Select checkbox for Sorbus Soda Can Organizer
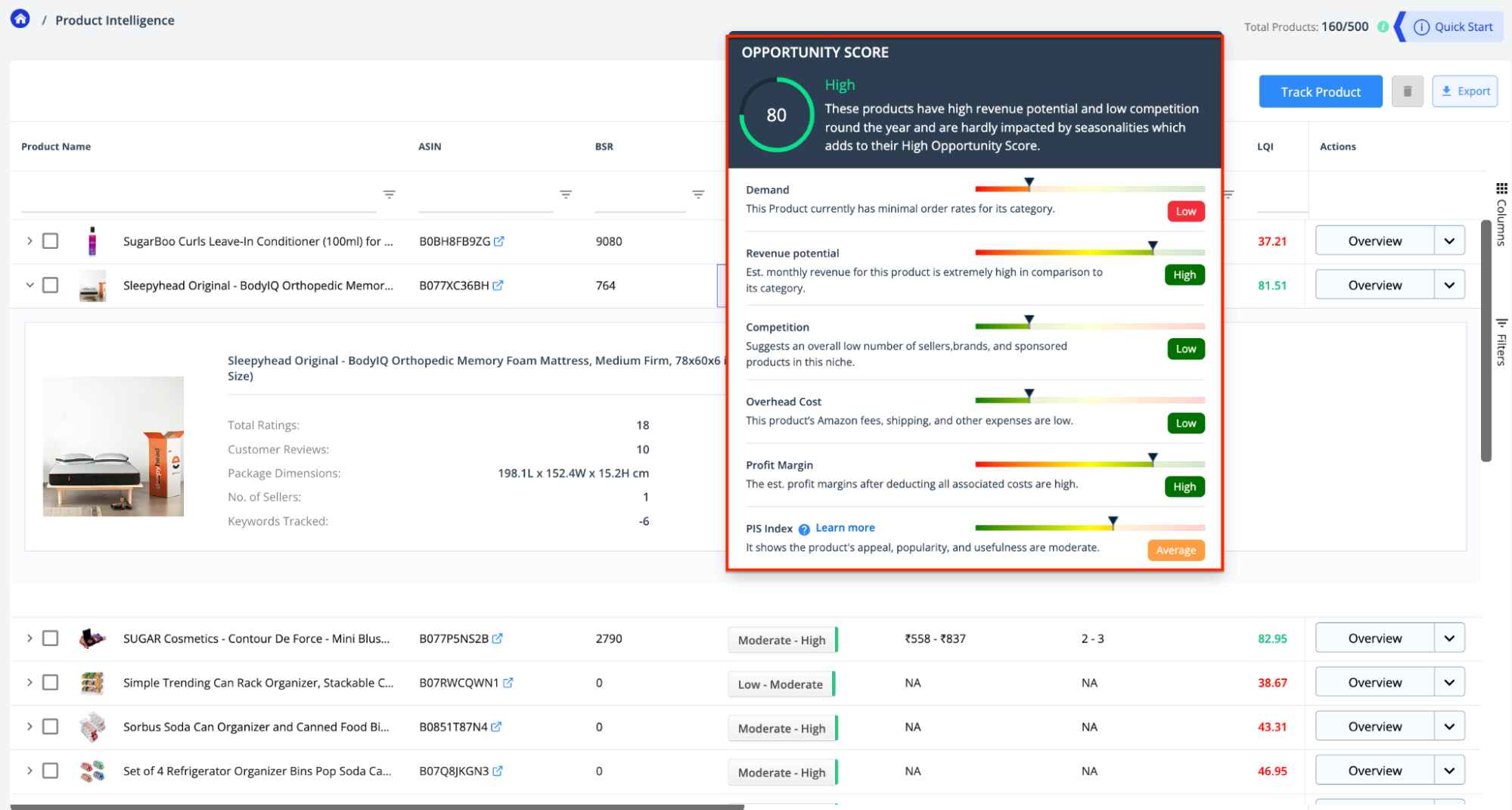1512x810 pixels. coord(51,727)
